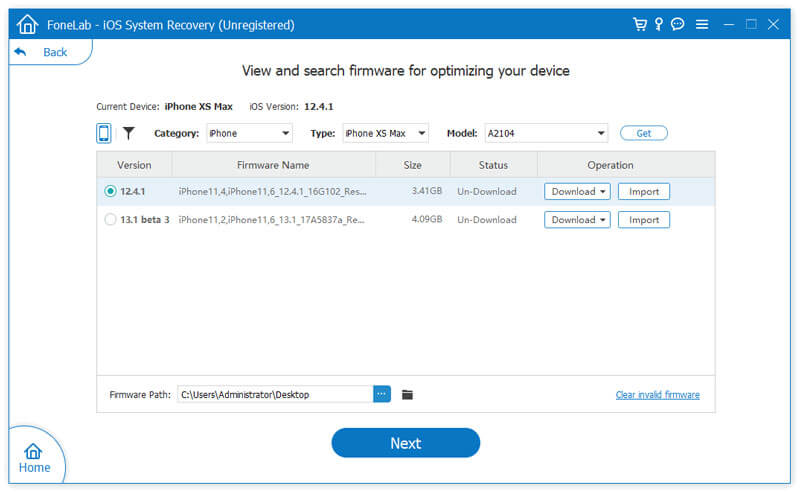Click the Version column header
This screenshot has width=800, height=493.
[x=134, y=165]
